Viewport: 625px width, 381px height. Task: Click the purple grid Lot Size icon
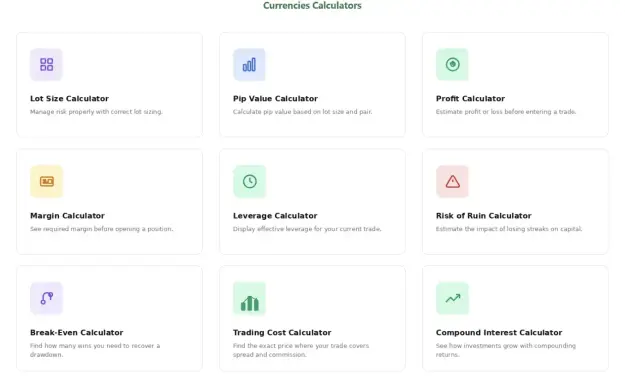click(x=46, y=65)
